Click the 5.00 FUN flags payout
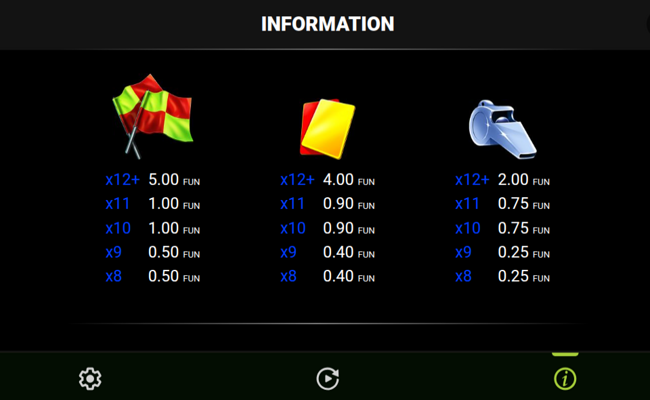The image size is (650, 400). tap(174, 180)
